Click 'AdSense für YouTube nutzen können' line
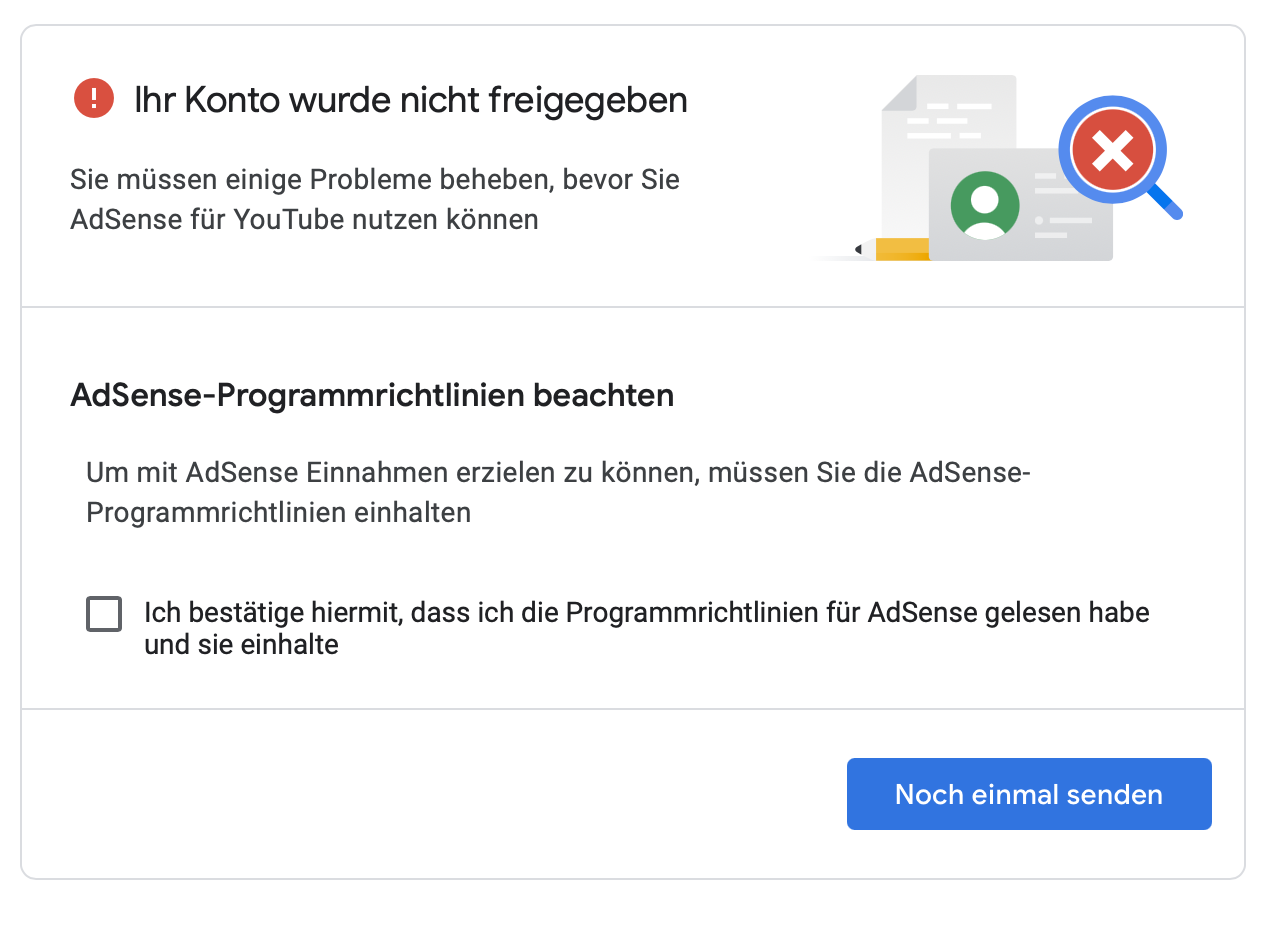The image size is (1280, 926). click(x=304, y=219)
